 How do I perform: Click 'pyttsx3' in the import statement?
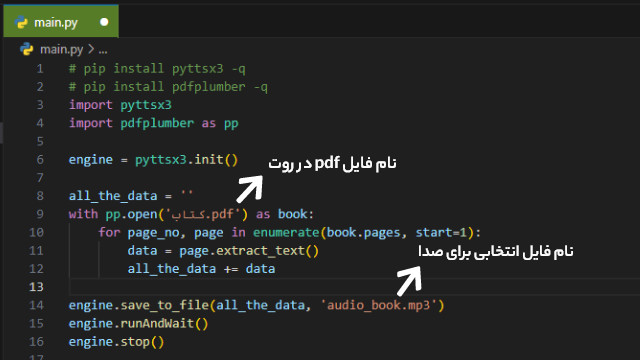pos(146,105)
